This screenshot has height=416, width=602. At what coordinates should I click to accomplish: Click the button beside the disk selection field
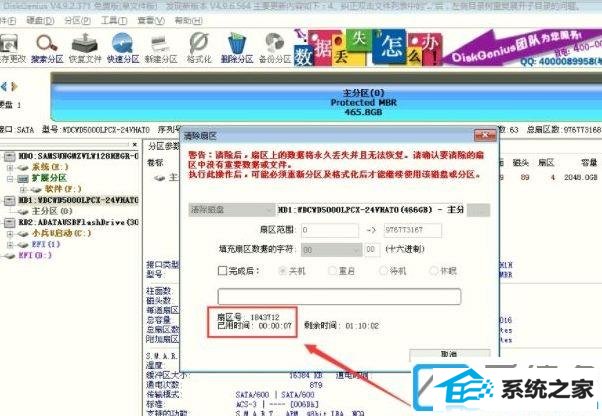coord(478,210)
